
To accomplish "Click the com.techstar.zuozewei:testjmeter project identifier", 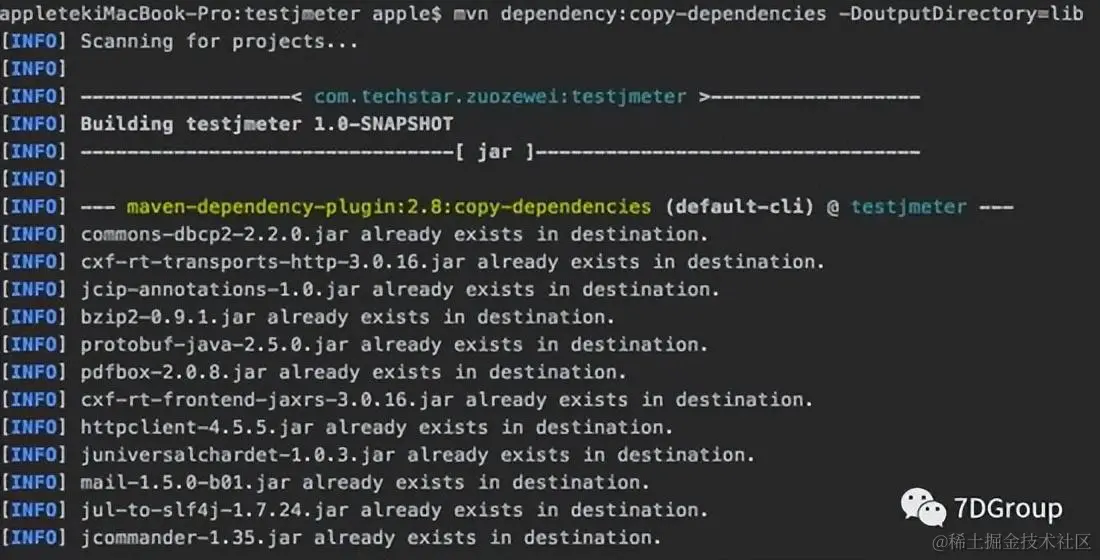I will coord(500,96).
